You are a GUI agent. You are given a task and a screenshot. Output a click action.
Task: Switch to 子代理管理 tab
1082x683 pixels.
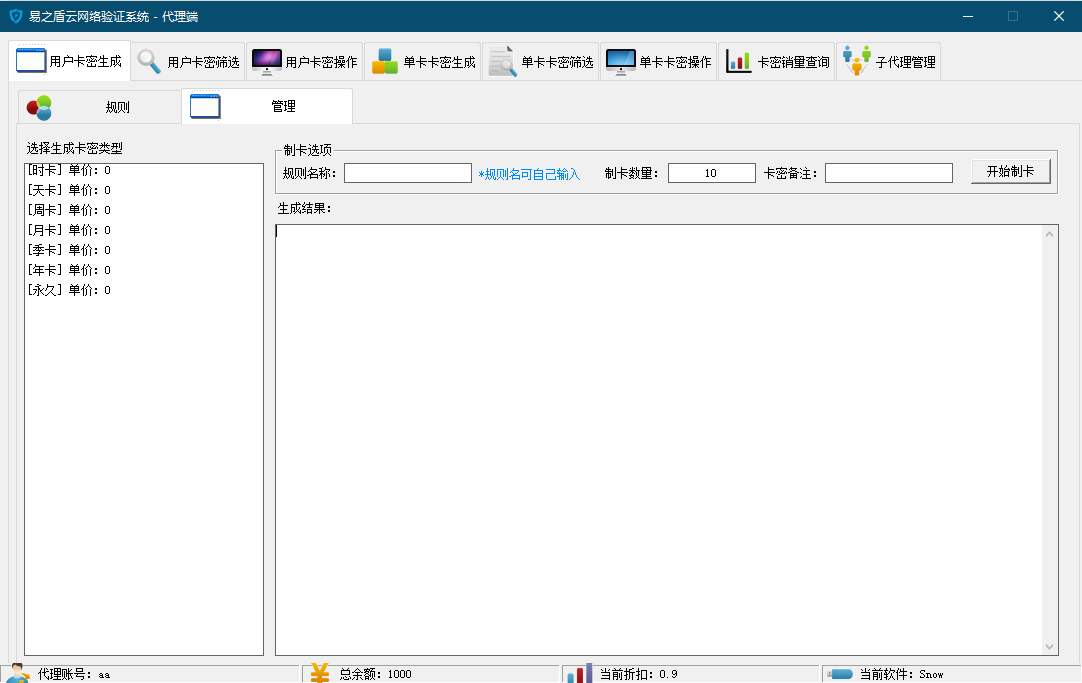pyautogui.click(x=888, y=61)
